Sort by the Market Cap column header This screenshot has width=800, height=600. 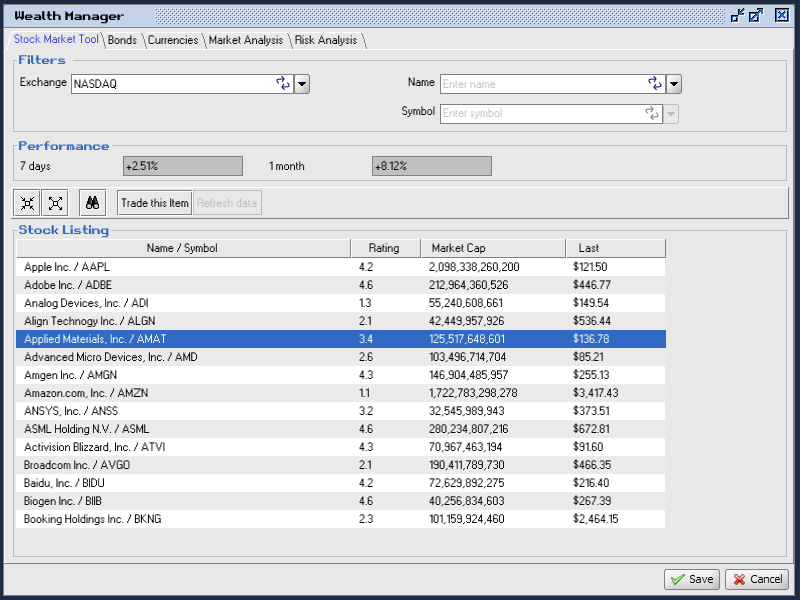click(493, 248)
